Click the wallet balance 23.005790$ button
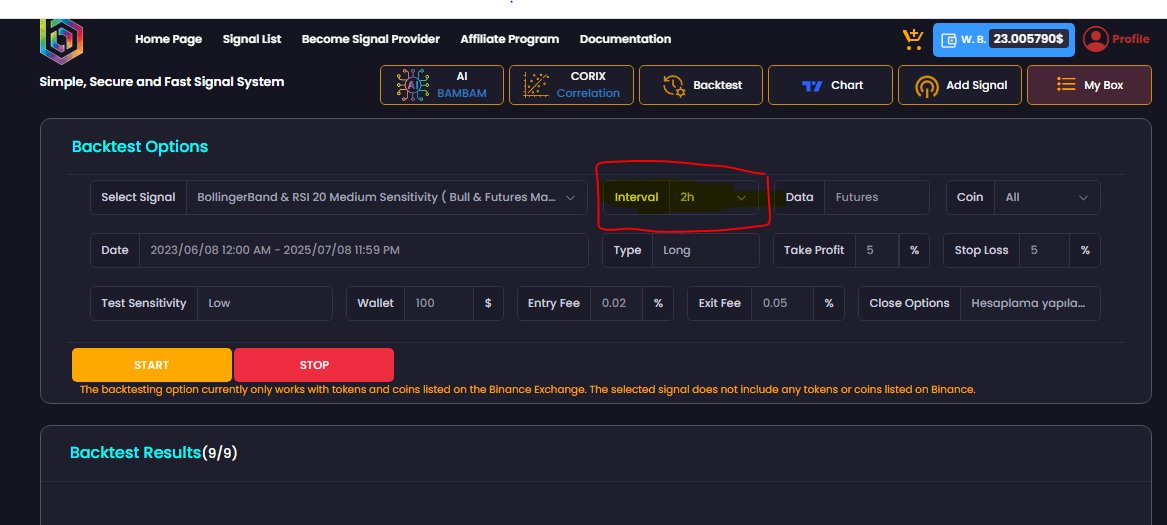The image size is (1167, 525). pos(1004,39)
